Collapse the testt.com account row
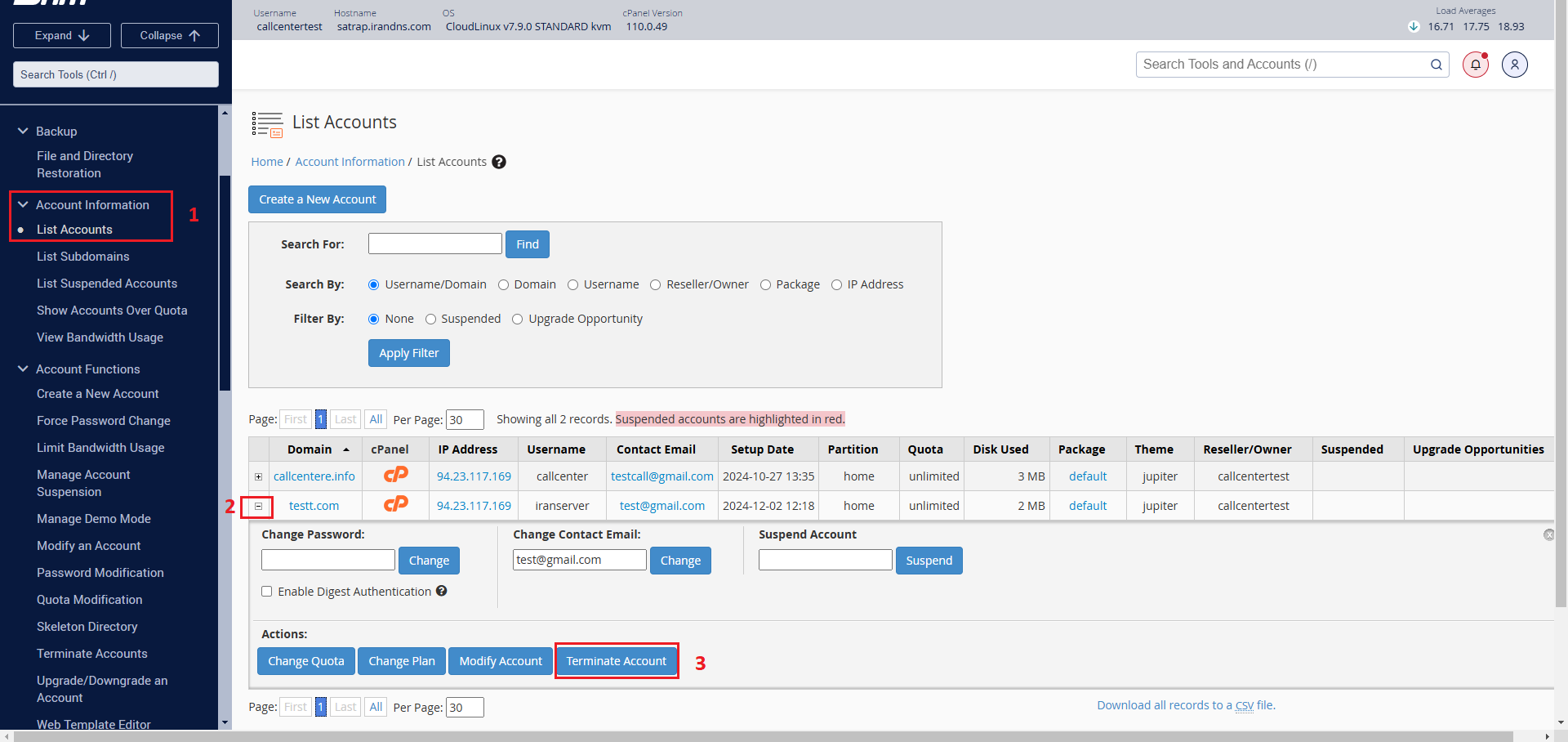 coord(258,507)
